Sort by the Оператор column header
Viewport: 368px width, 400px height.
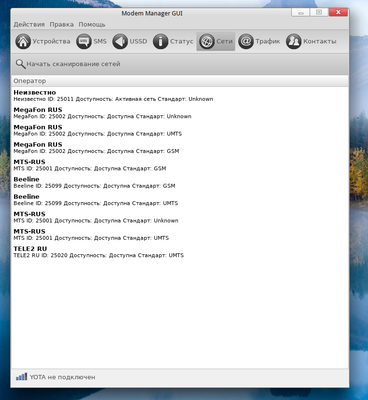tap(180, 81)
